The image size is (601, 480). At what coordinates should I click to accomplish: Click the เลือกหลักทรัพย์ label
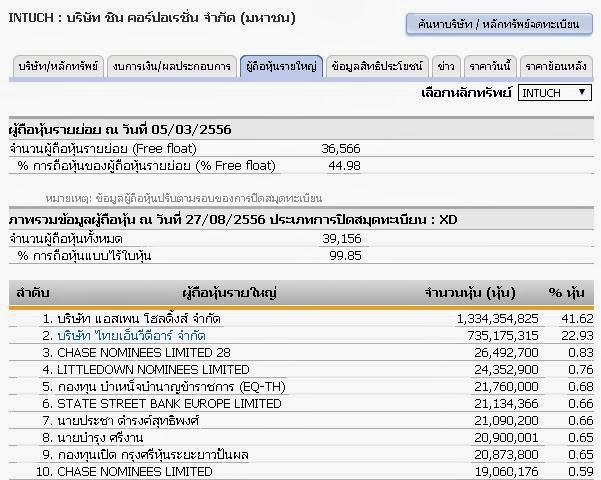[466, 93]
